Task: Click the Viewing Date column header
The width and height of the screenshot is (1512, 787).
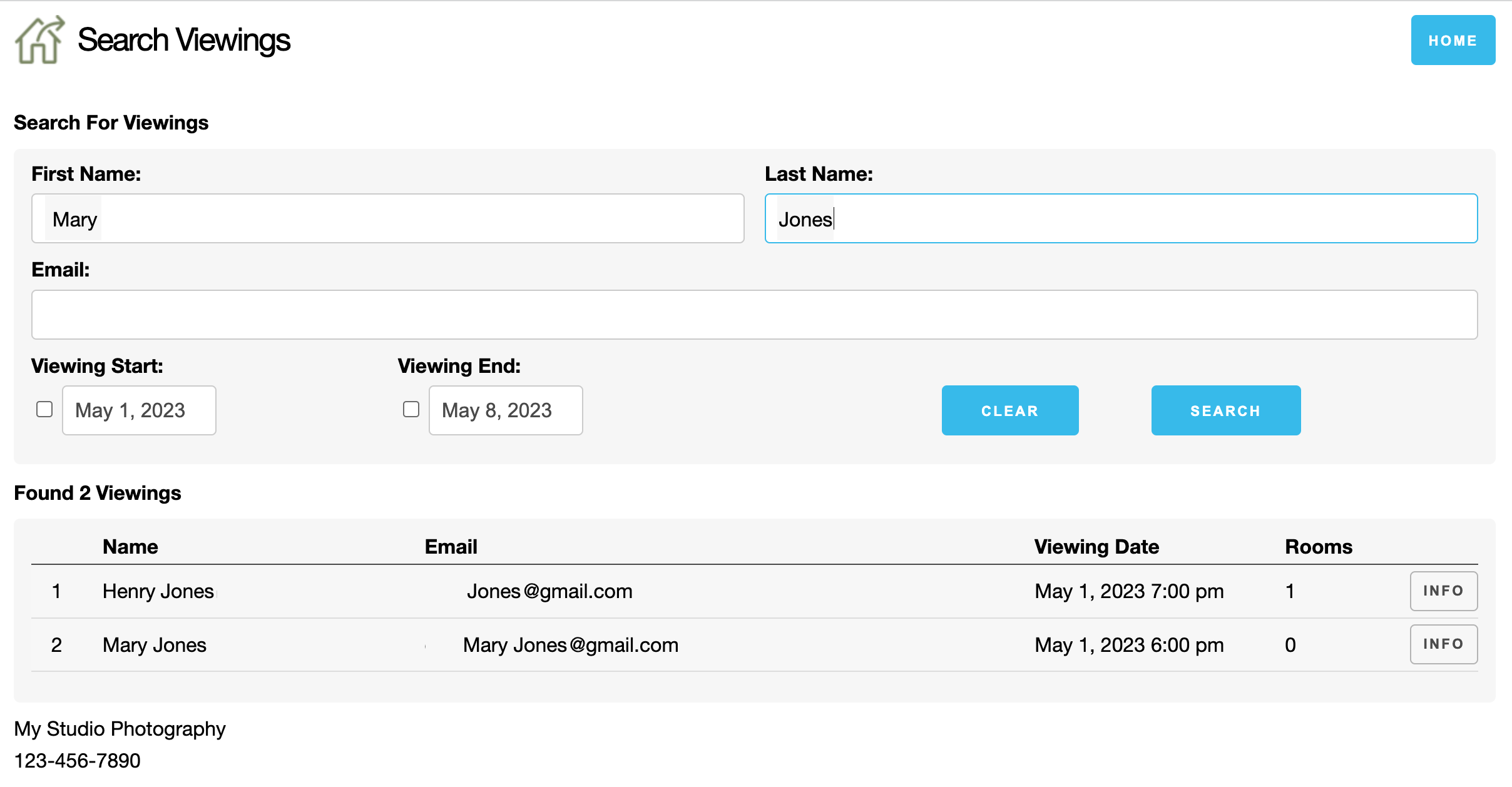Action: (x=1096, y=547)
